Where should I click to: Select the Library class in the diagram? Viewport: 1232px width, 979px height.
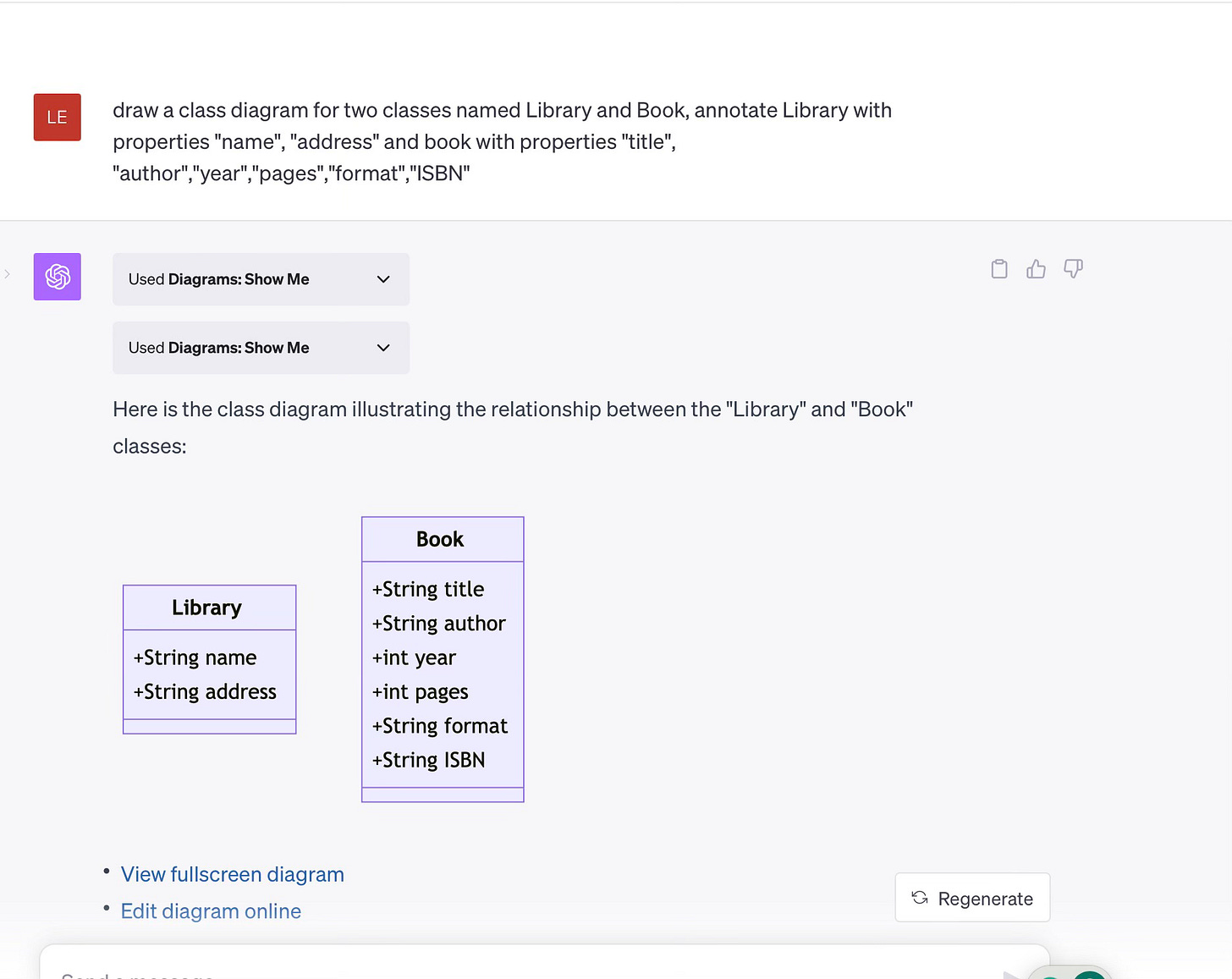coord(208,607)
